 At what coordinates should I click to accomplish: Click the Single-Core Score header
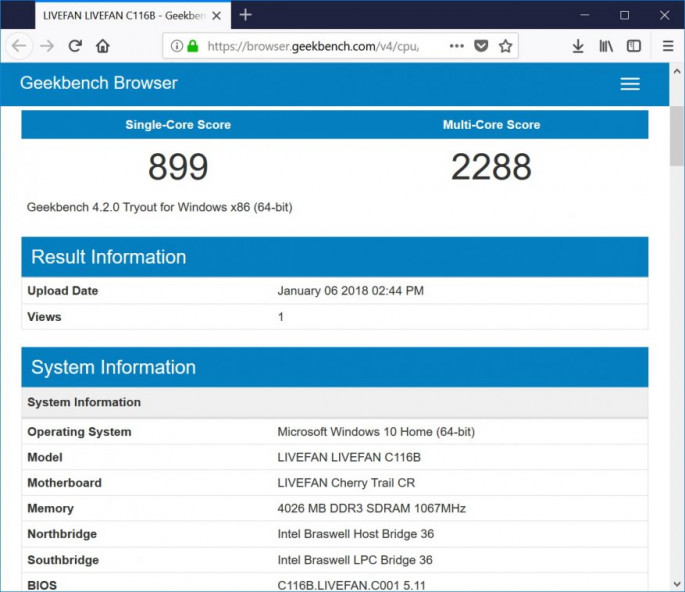178,125
